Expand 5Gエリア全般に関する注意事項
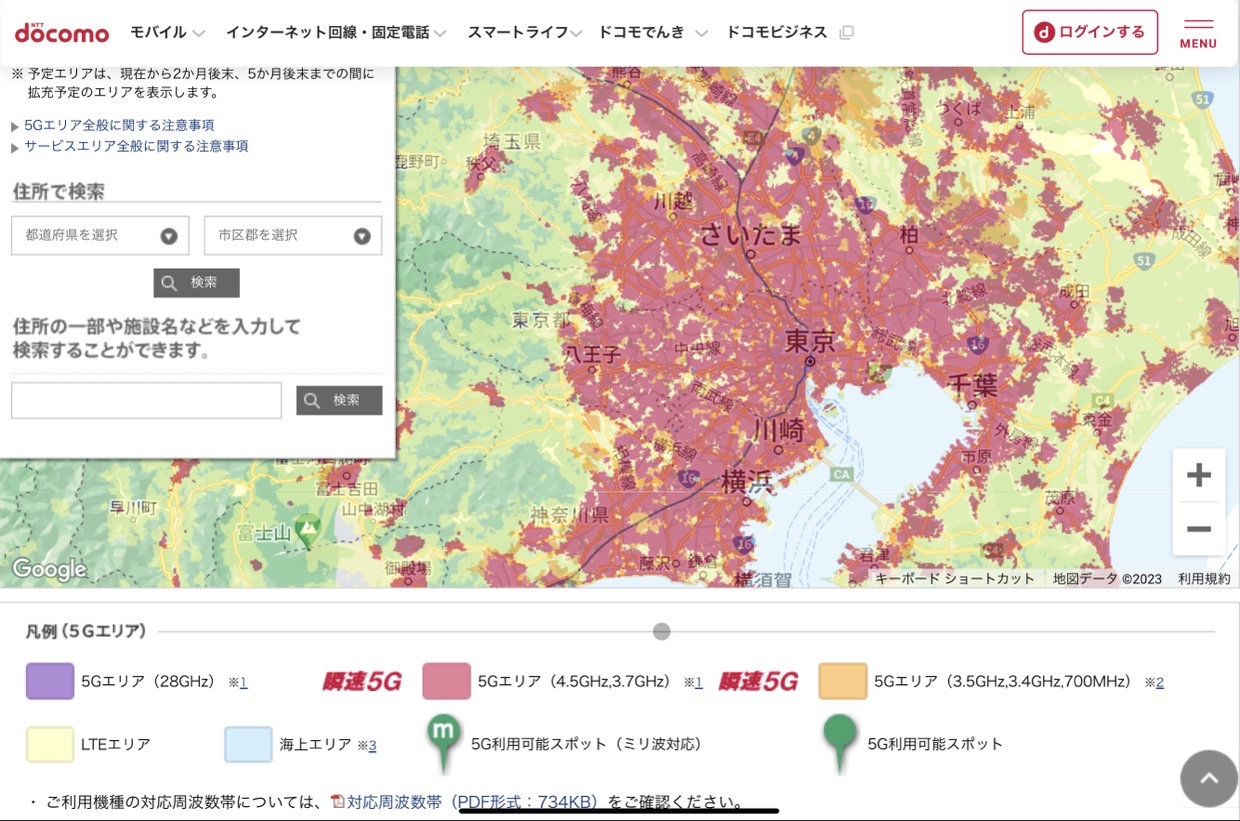Viewport: 1240px width, 821px height. pyautogui.click(x=119, y=125)
